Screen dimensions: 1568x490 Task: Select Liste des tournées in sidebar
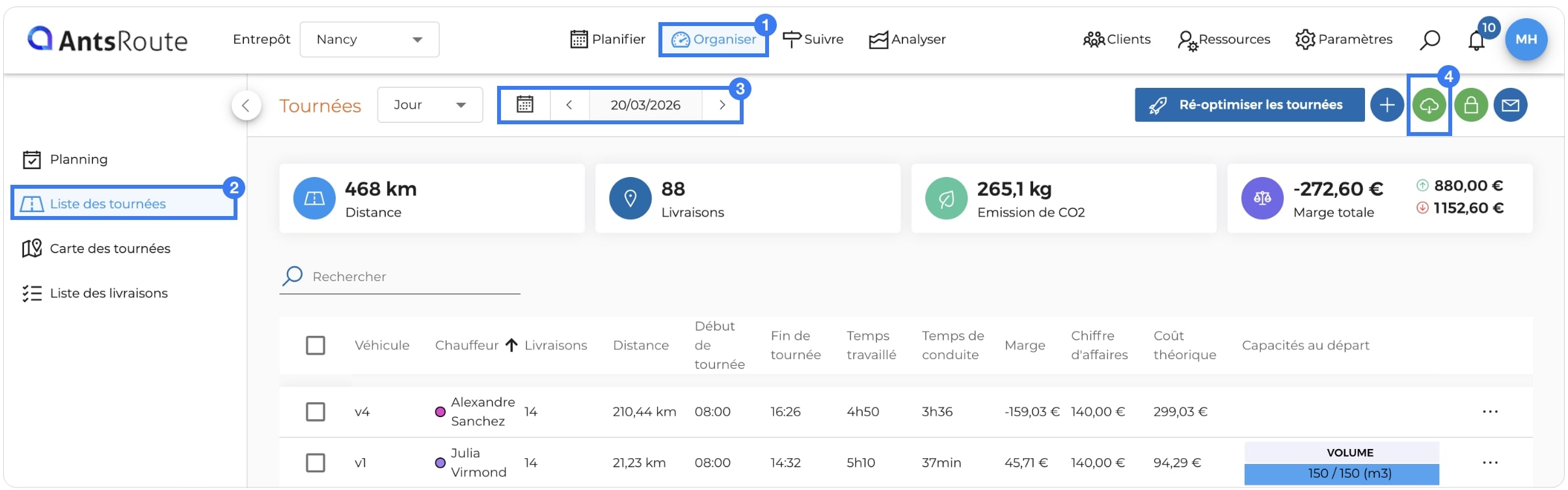tap(124, 204)
